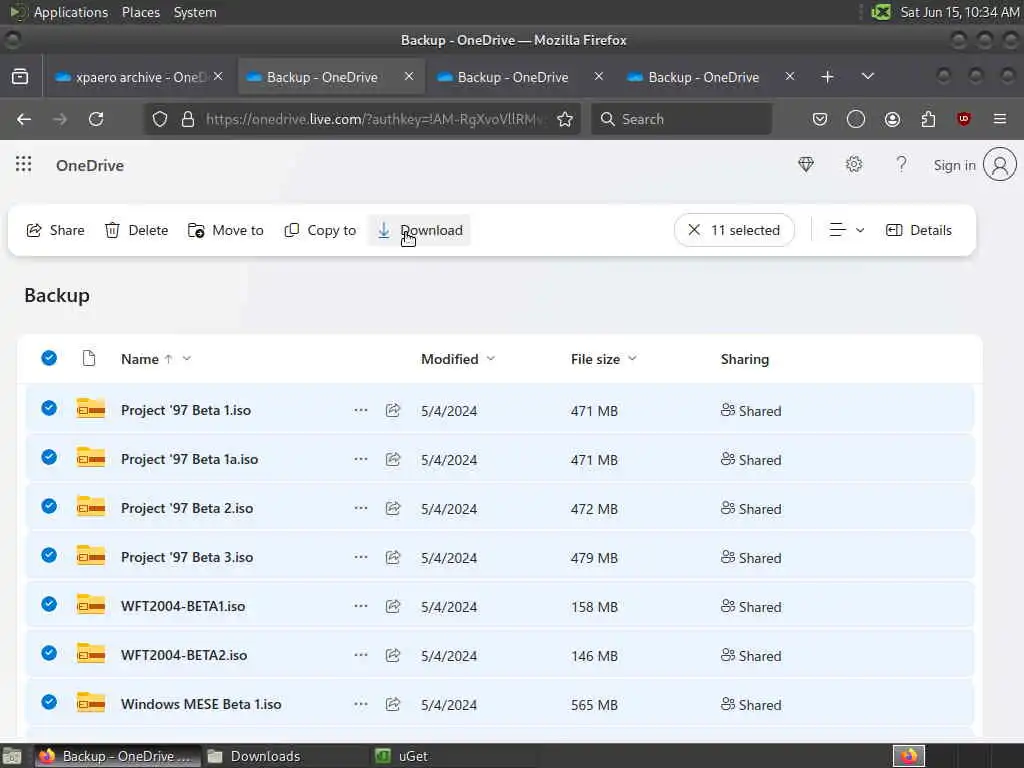Open Firefox extensions puzzle icon
This screenshot has width=1024, height=768.
pyautogui.click(x=928, y=119)
